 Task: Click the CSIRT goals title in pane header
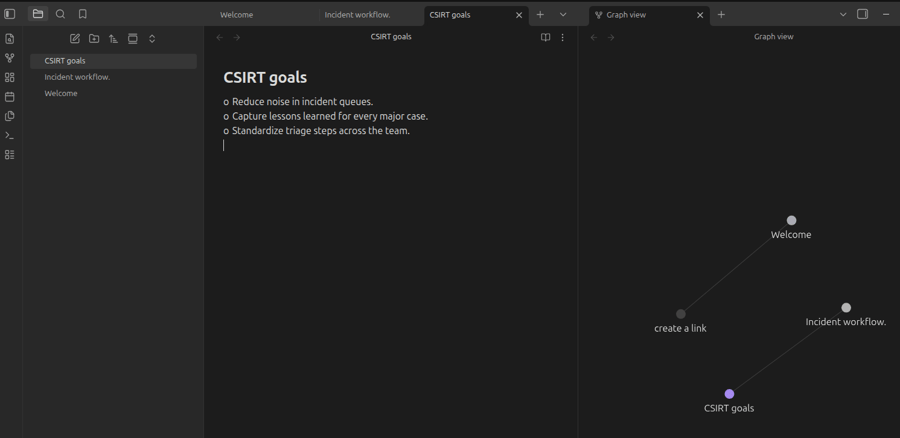[391, 37]
